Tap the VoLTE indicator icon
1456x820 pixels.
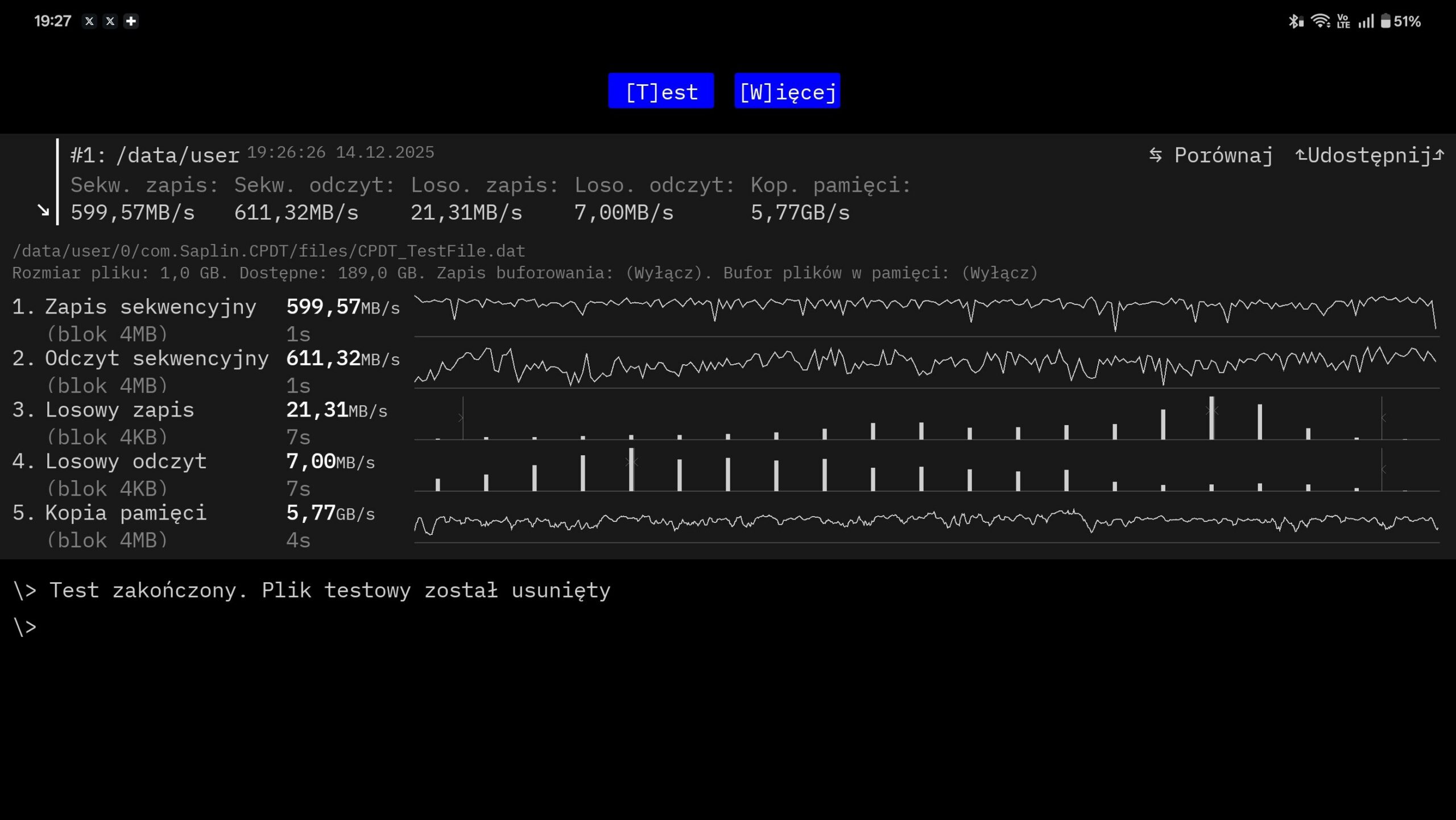pos(1343,22)
